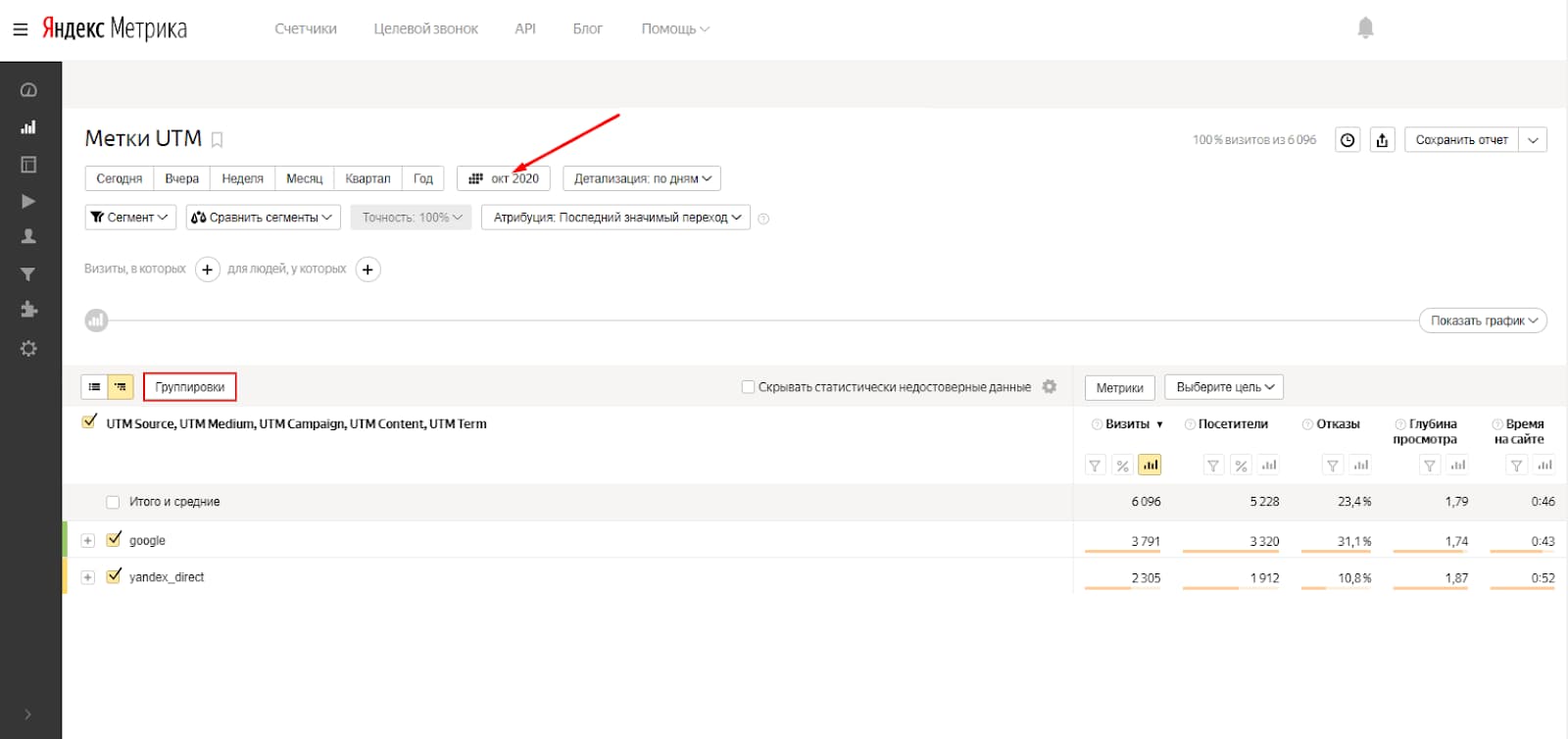Expand the yandex_direct row

click(x=88, y=577)
